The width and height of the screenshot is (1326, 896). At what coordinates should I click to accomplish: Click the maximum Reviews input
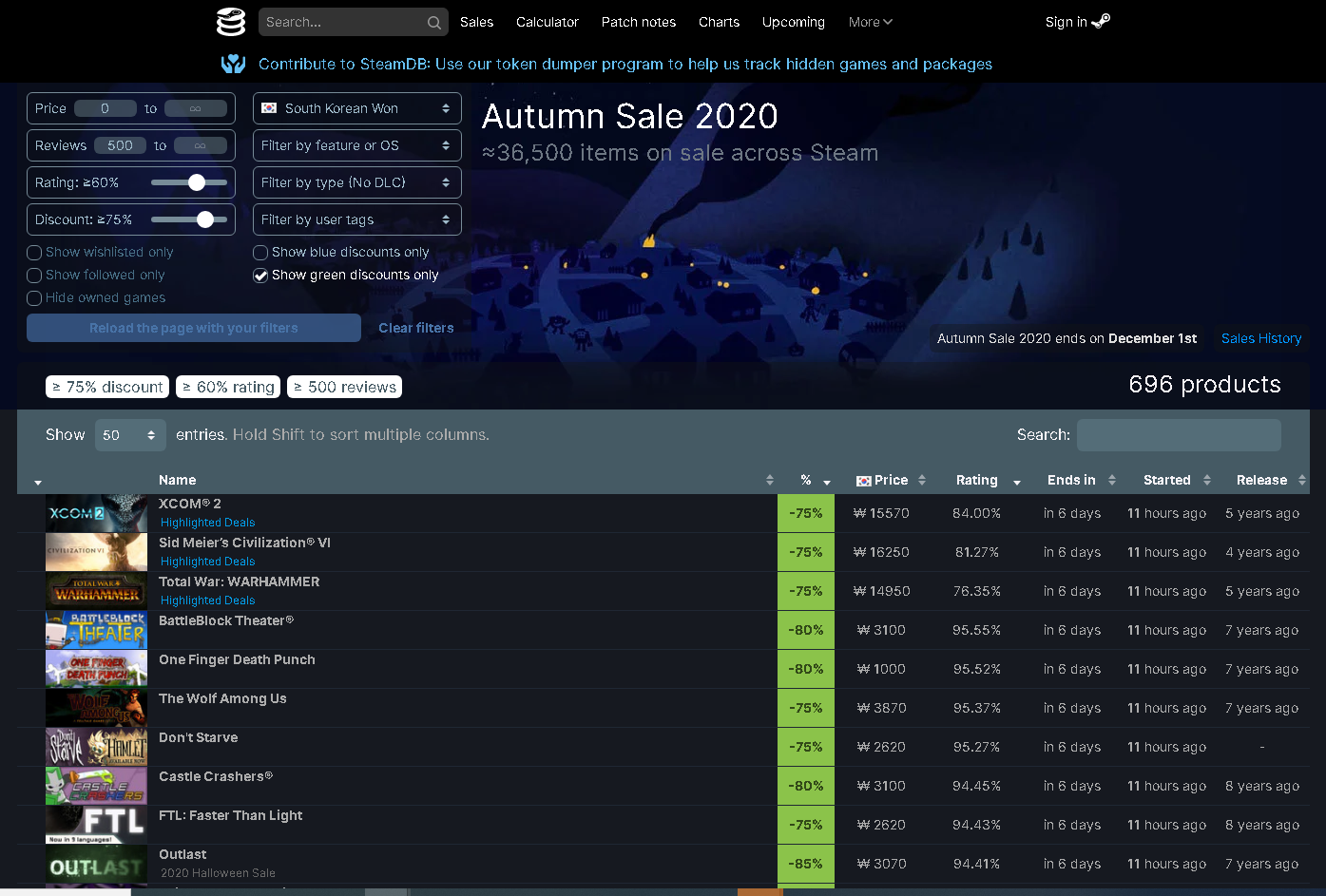pos(201,145)
